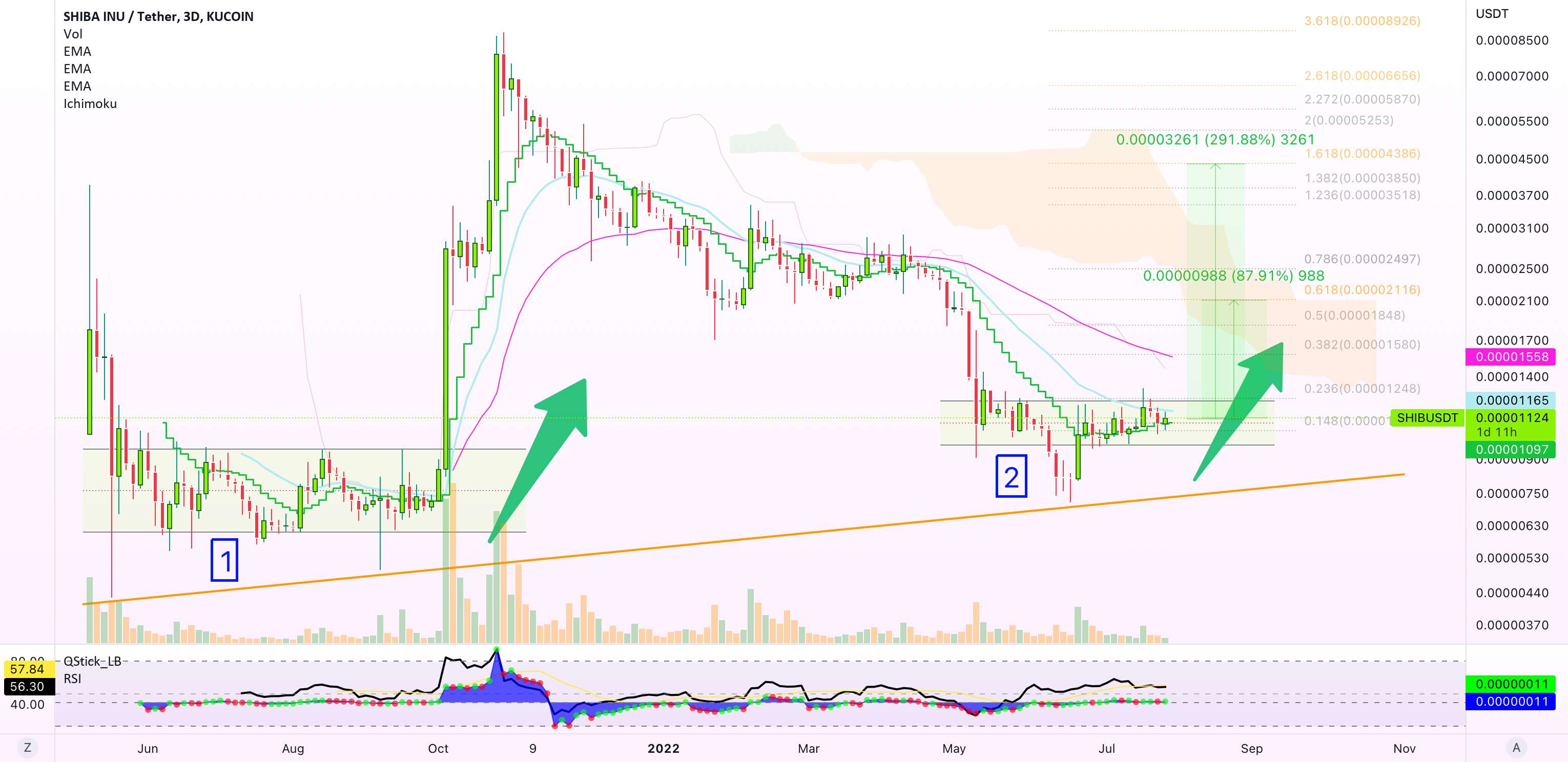Click the 0.00008500 price axis label

tap(1512, 40)
